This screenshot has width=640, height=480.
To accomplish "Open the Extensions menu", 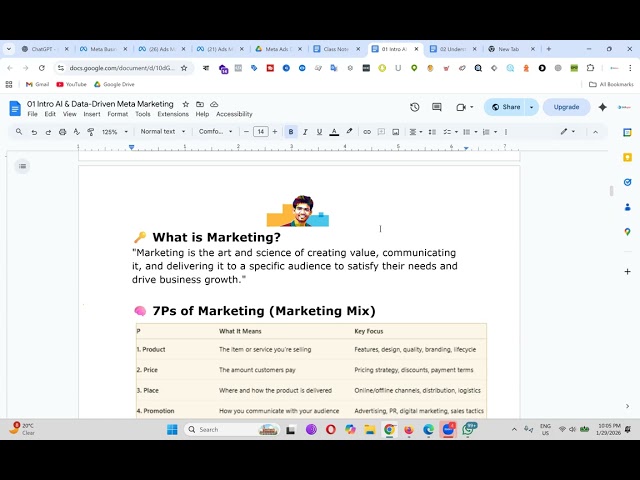I will pos(173,114).
